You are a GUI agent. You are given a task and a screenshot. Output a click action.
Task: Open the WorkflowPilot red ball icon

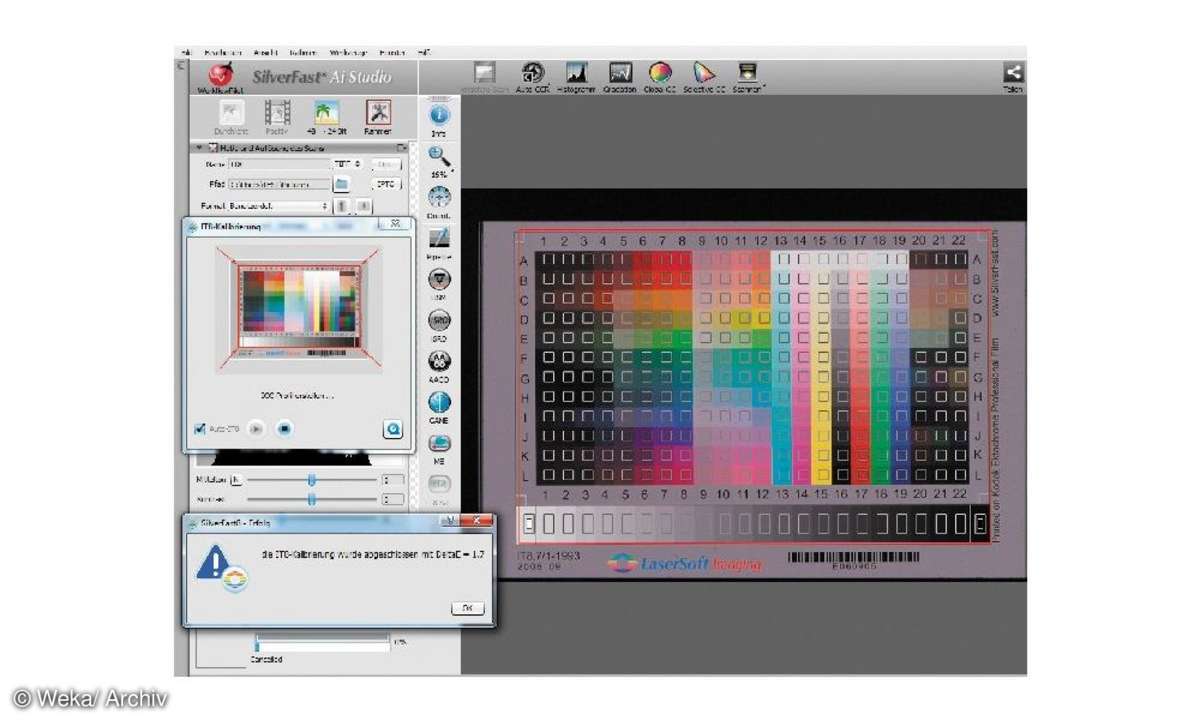coord(221,76)
